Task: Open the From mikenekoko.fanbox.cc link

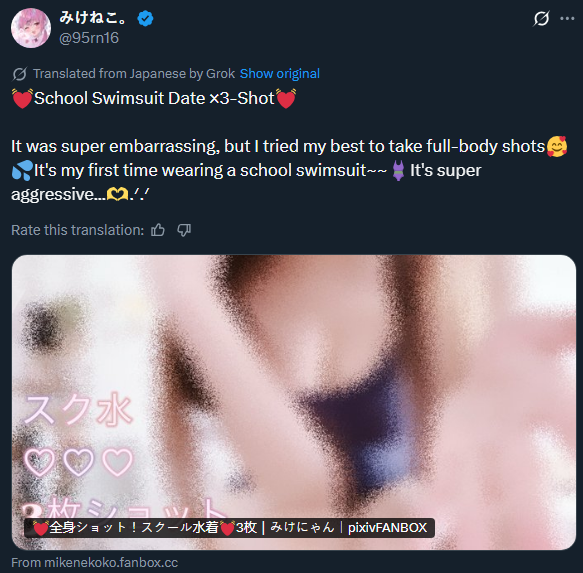Action: [x=94, y=563]
